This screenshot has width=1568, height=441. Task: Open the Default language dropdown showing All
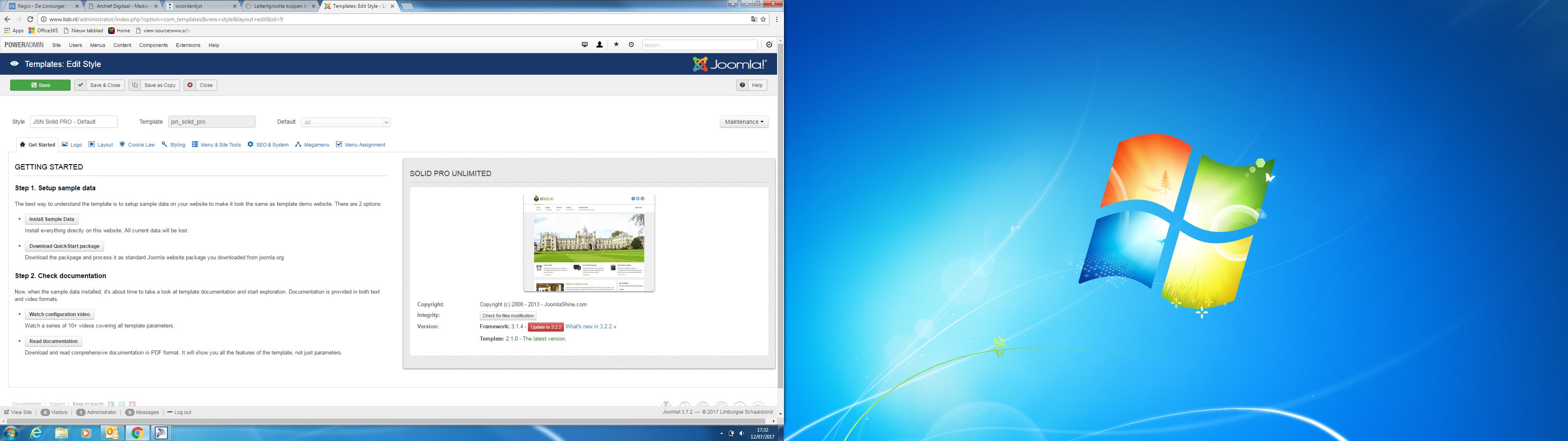(x=346, y=122)
